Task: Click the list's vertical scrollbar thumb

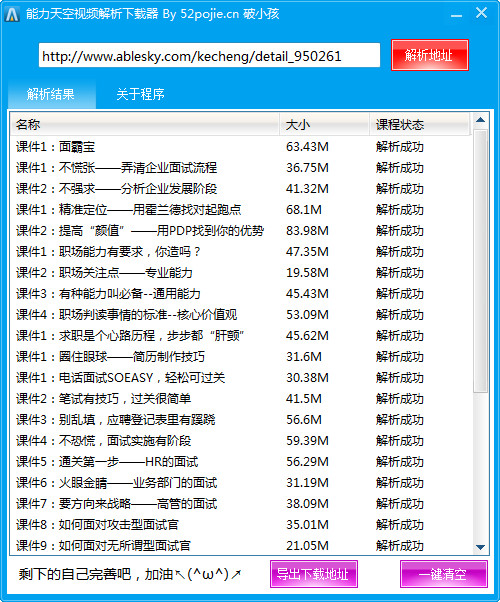Action: click(480, 261)
